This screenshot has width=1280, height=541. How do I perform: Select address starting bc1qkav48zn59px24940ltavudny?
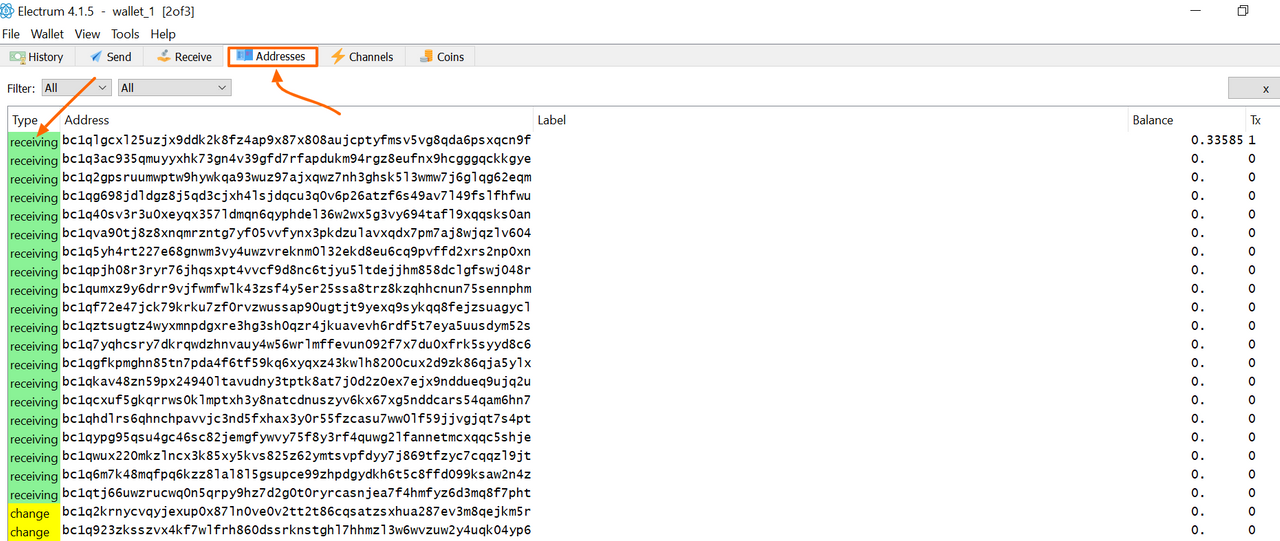click(x=297, y=382)
